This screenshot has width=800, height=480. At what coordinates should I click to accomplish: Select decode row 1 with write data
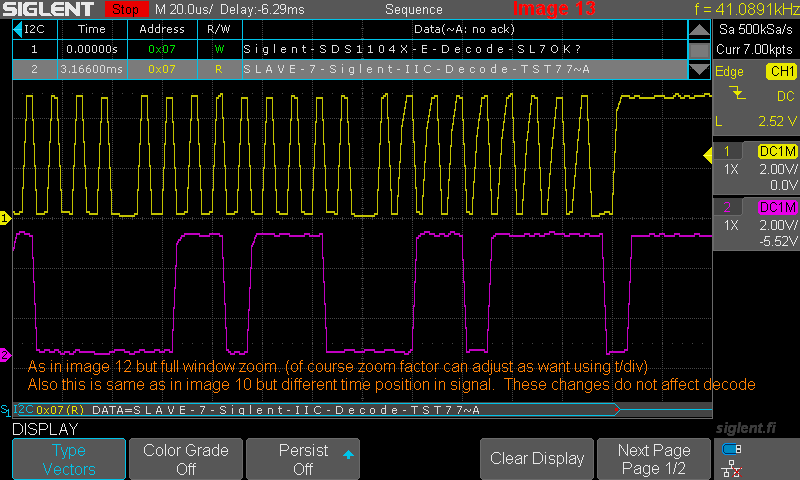(x=350, y=49)
